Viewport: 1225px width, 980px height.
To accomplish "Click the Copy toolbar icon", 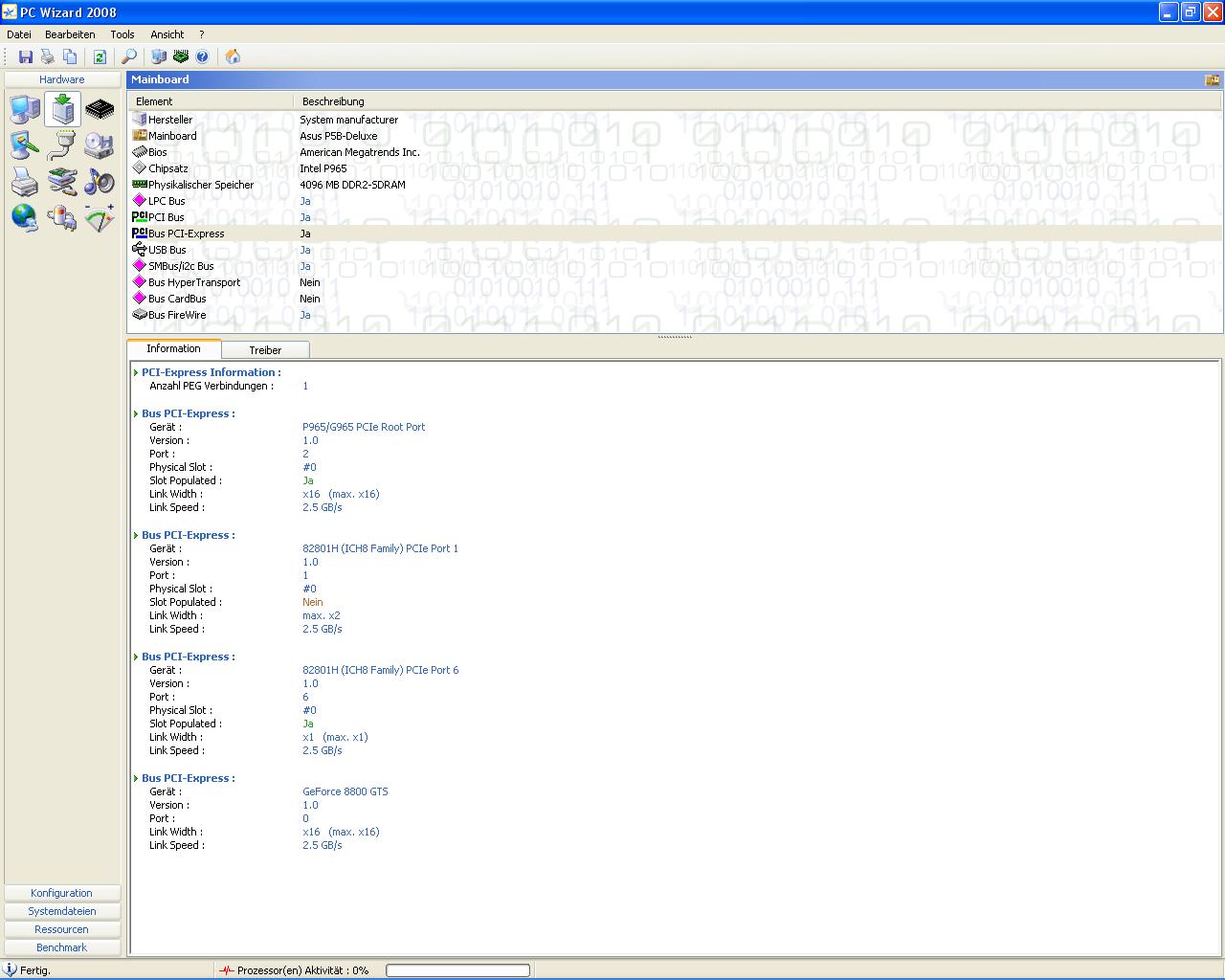I will click(70, 56).
